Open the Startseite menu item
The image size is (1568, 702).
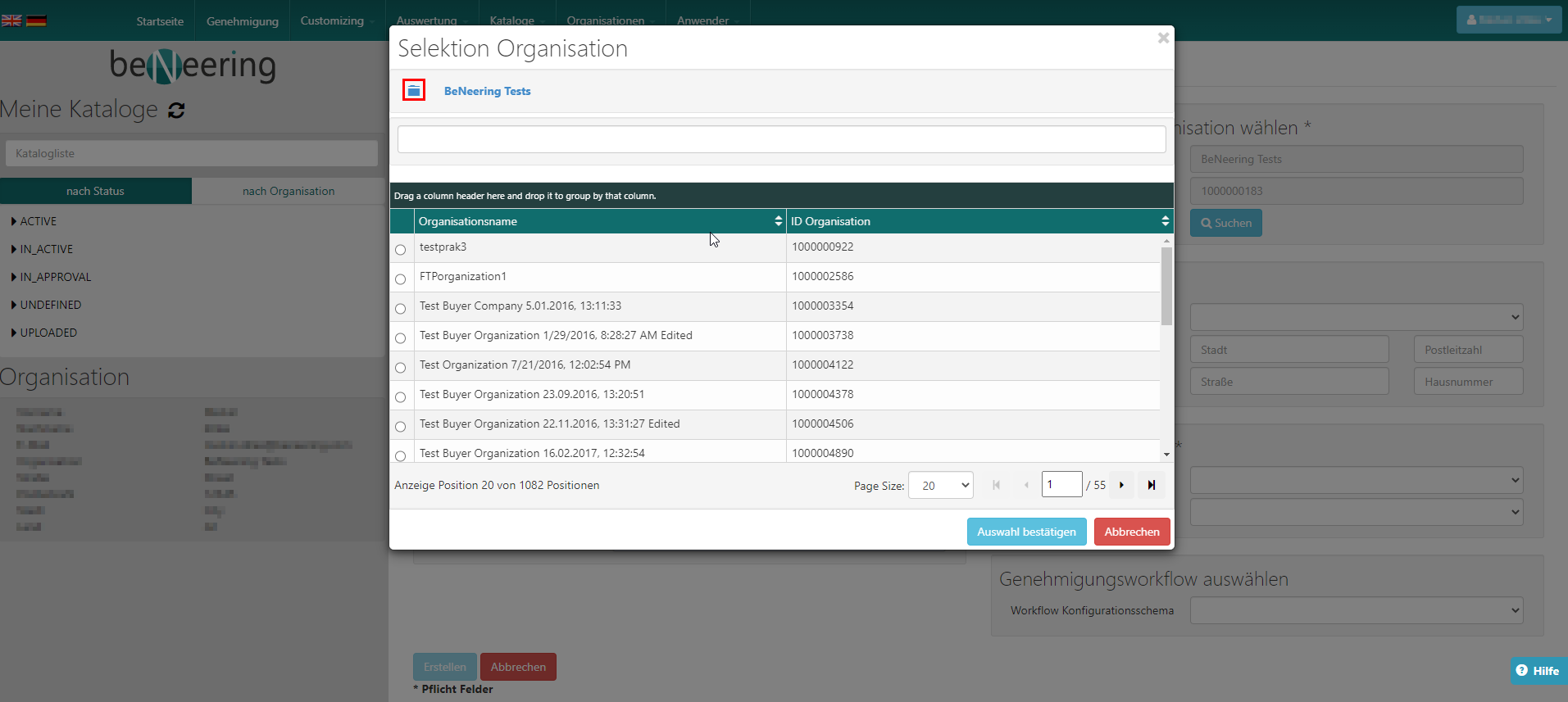point(160,20)
